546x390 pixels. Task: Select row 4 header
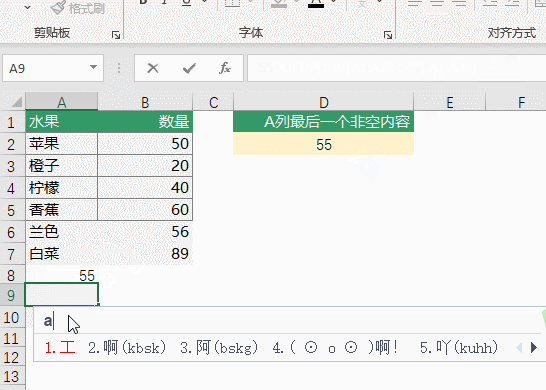[12, 188]
